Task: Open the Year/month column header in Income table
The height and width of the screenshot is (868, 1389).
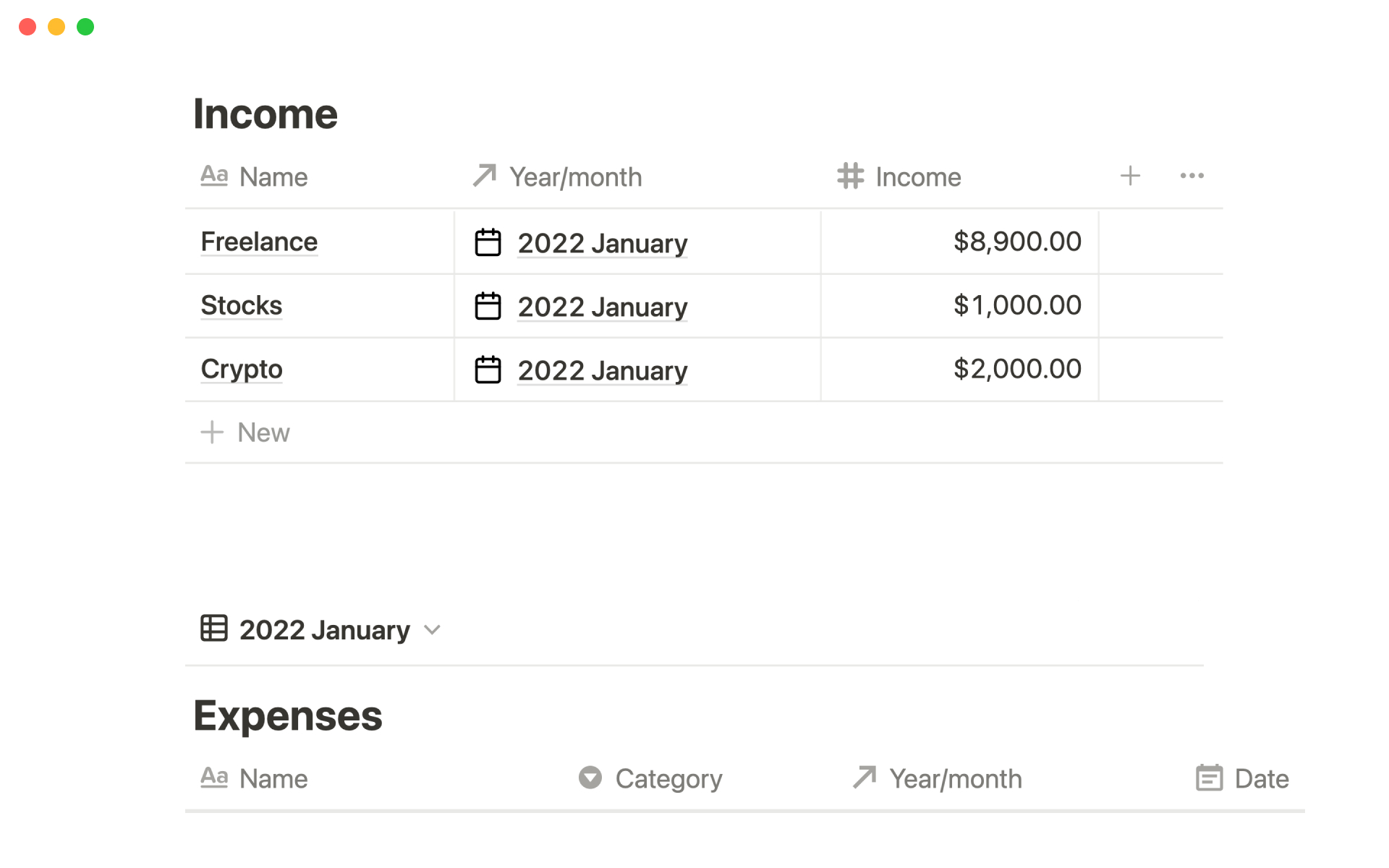Action: (x=575, y=177)
